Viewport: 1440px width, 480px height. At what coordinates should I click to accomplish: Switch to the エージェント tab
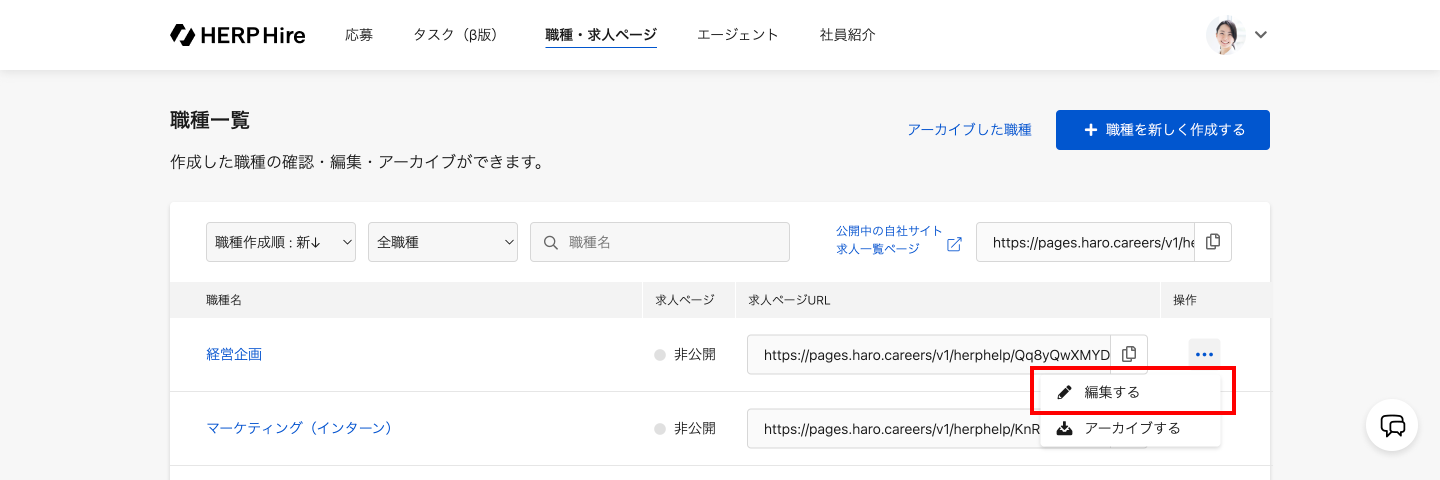tap(738, 35)
